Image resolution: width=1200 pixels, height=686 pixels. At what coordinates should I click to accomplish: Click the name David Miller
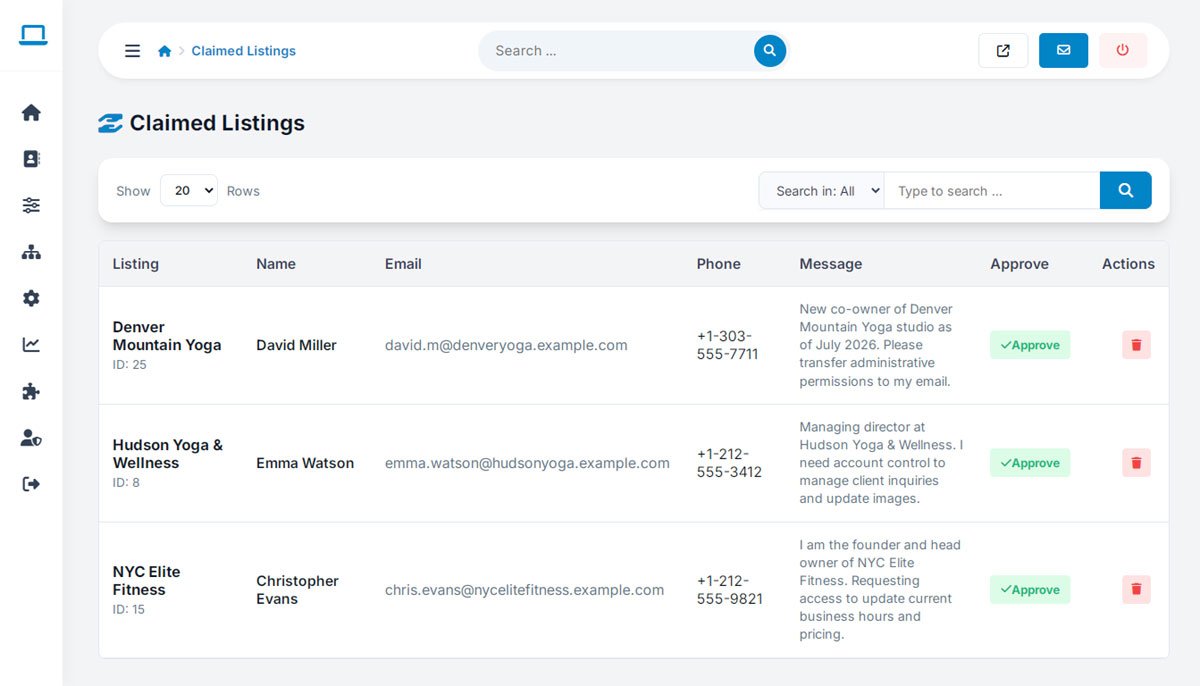pyautogui.click(x=296, y=345)
